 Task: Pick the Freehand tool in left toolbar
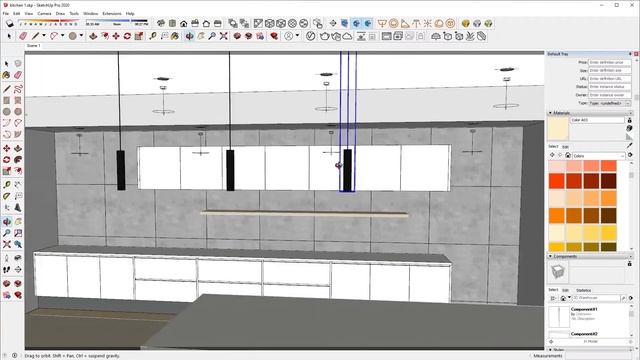click(x=18, y=89)
